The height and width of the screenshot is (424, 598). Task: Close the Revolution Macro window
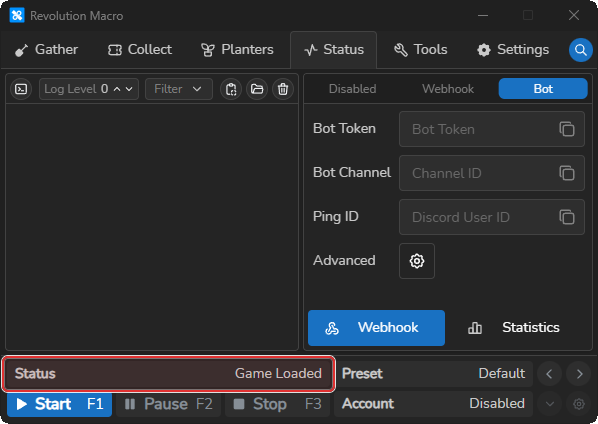tap(574, 15)
